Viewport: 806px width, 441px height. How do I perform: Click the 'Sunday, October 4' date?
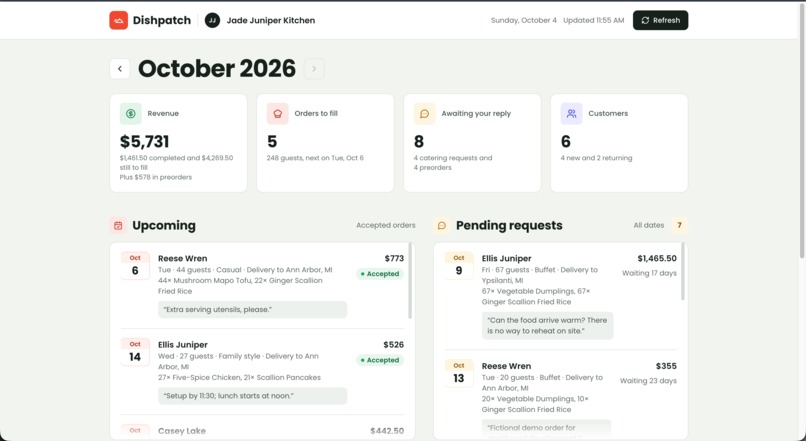click(524, 21)
